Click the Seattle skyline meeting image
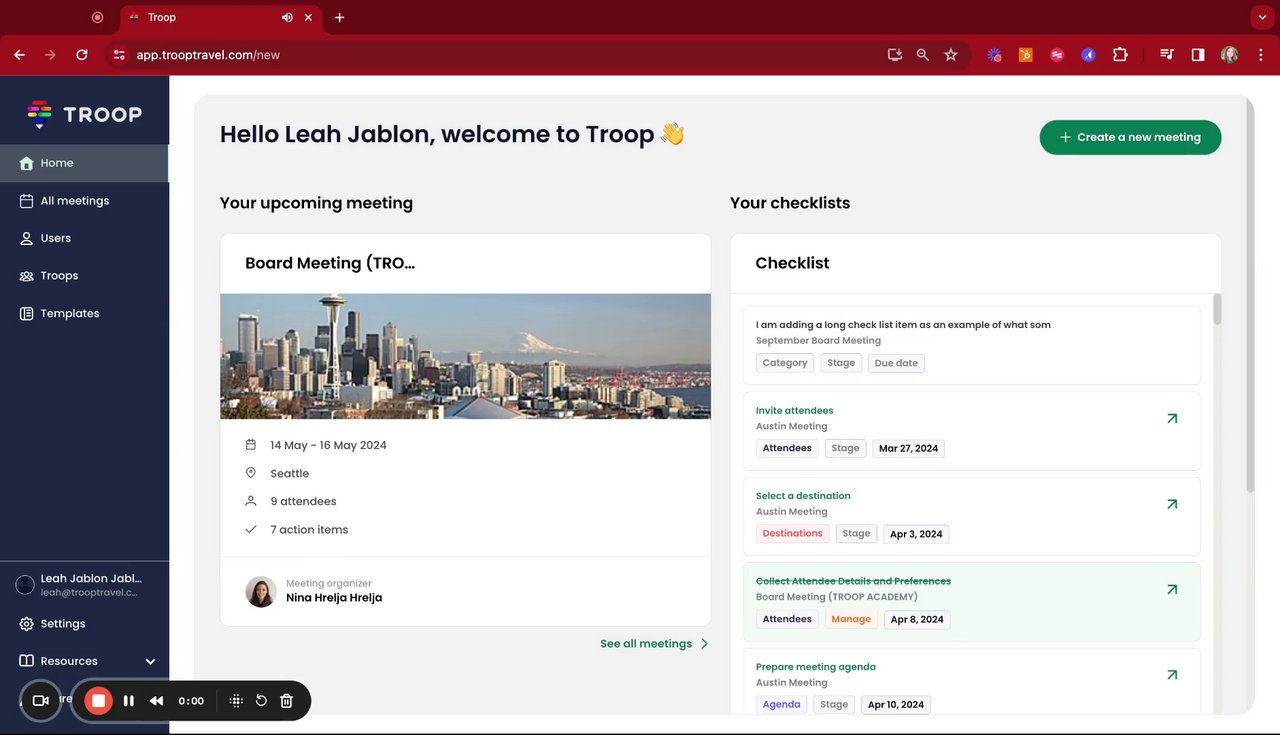 click(x=465, y=356)
